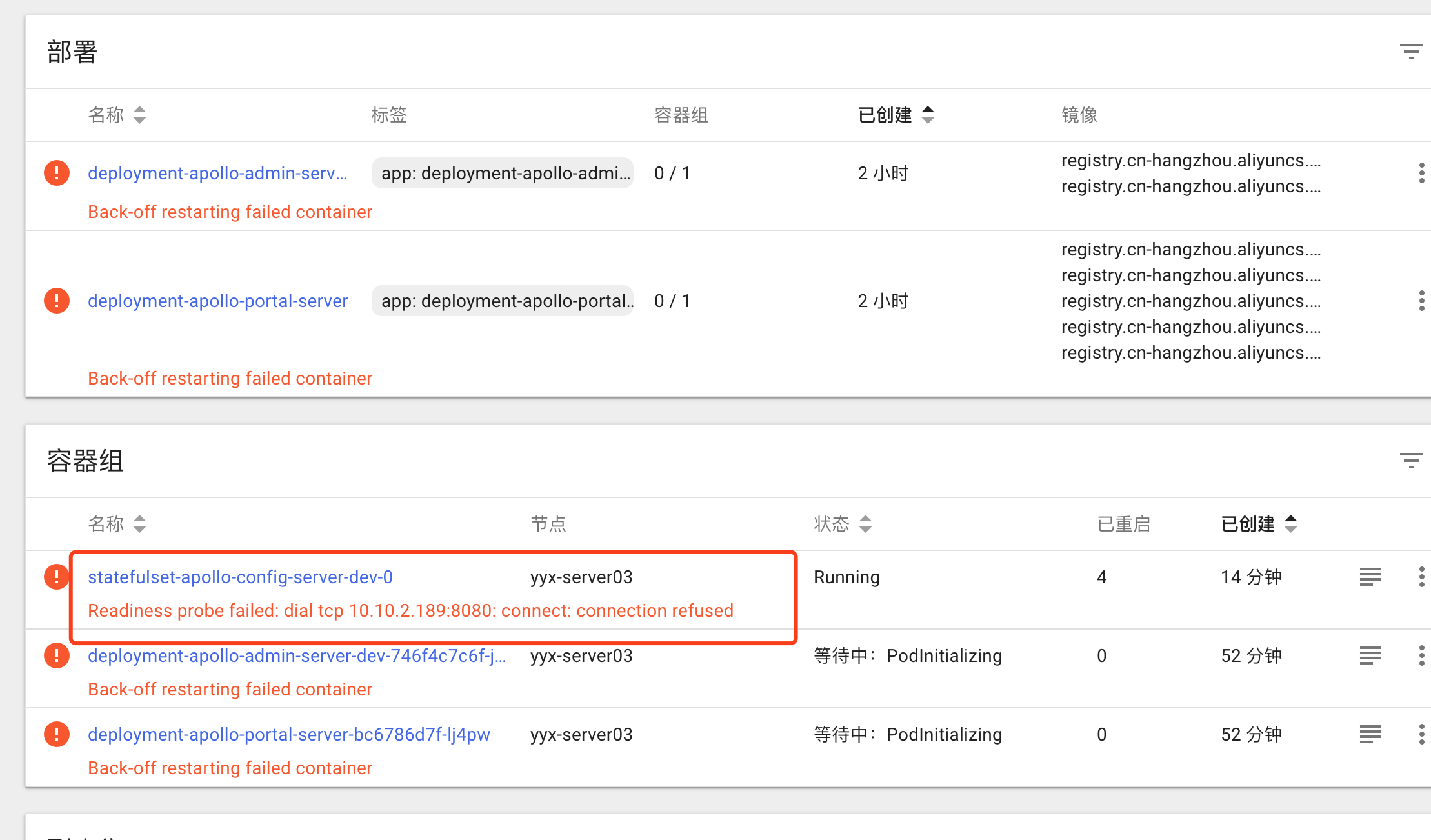Screen dimensions: 1431x840
Task: Click the alert icon beside statefulset-apollo-config-server-dev-0
Action: coord(56,576)
